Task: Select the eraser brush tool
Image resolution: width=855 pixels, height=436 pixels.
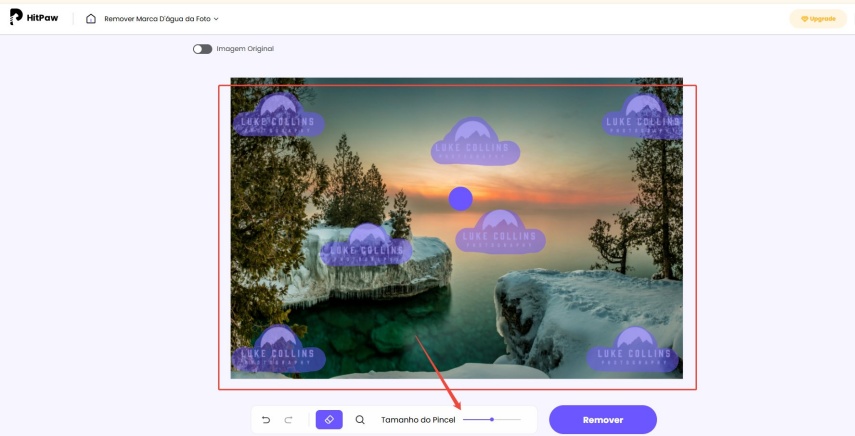Action: click(x=329, y=420)
